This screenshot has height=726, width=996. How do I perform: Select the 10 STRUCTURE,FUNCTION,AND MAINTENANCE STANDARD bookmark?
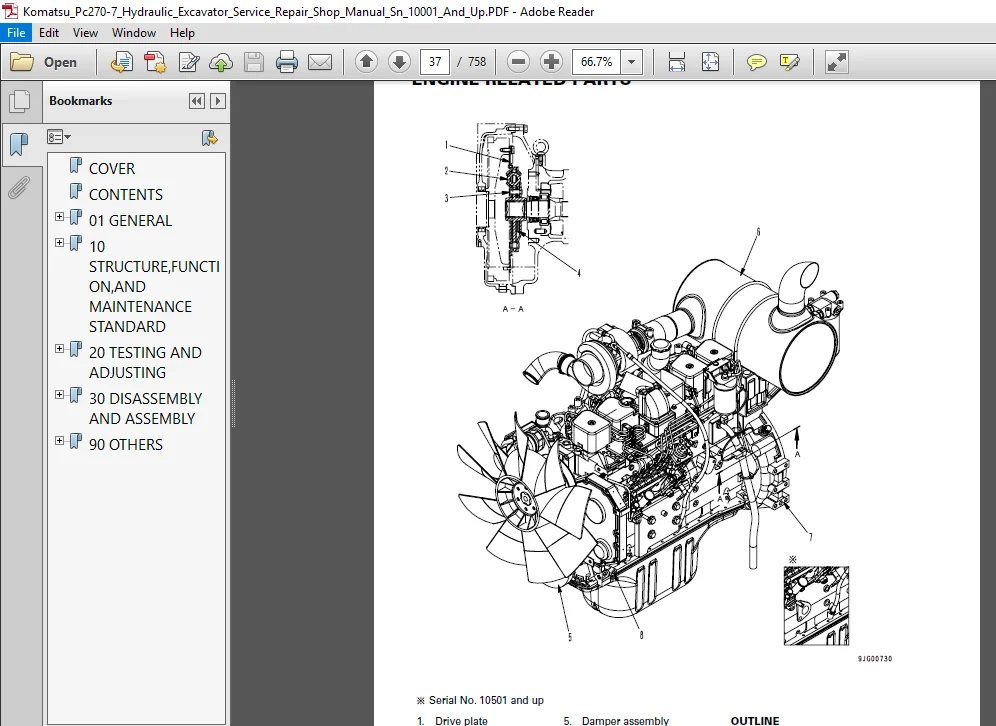point(154,286)
